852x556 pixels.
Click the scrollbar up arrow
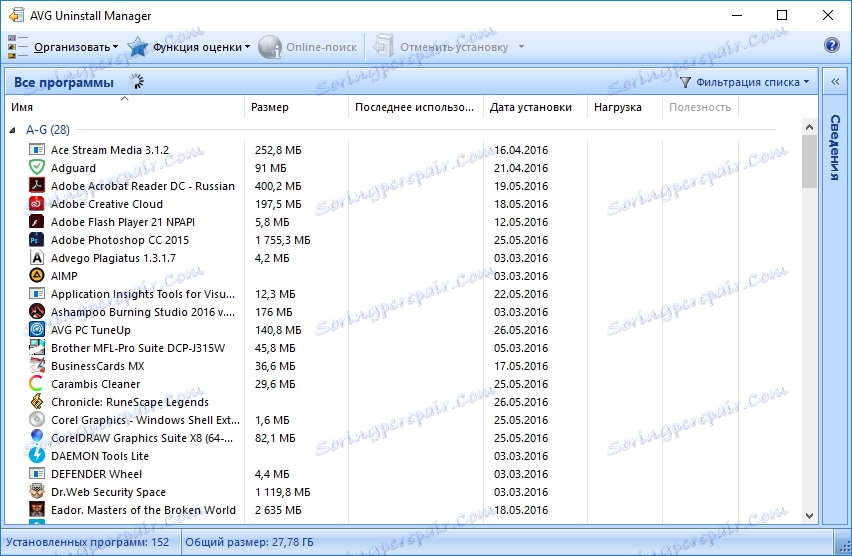(809, 127)
